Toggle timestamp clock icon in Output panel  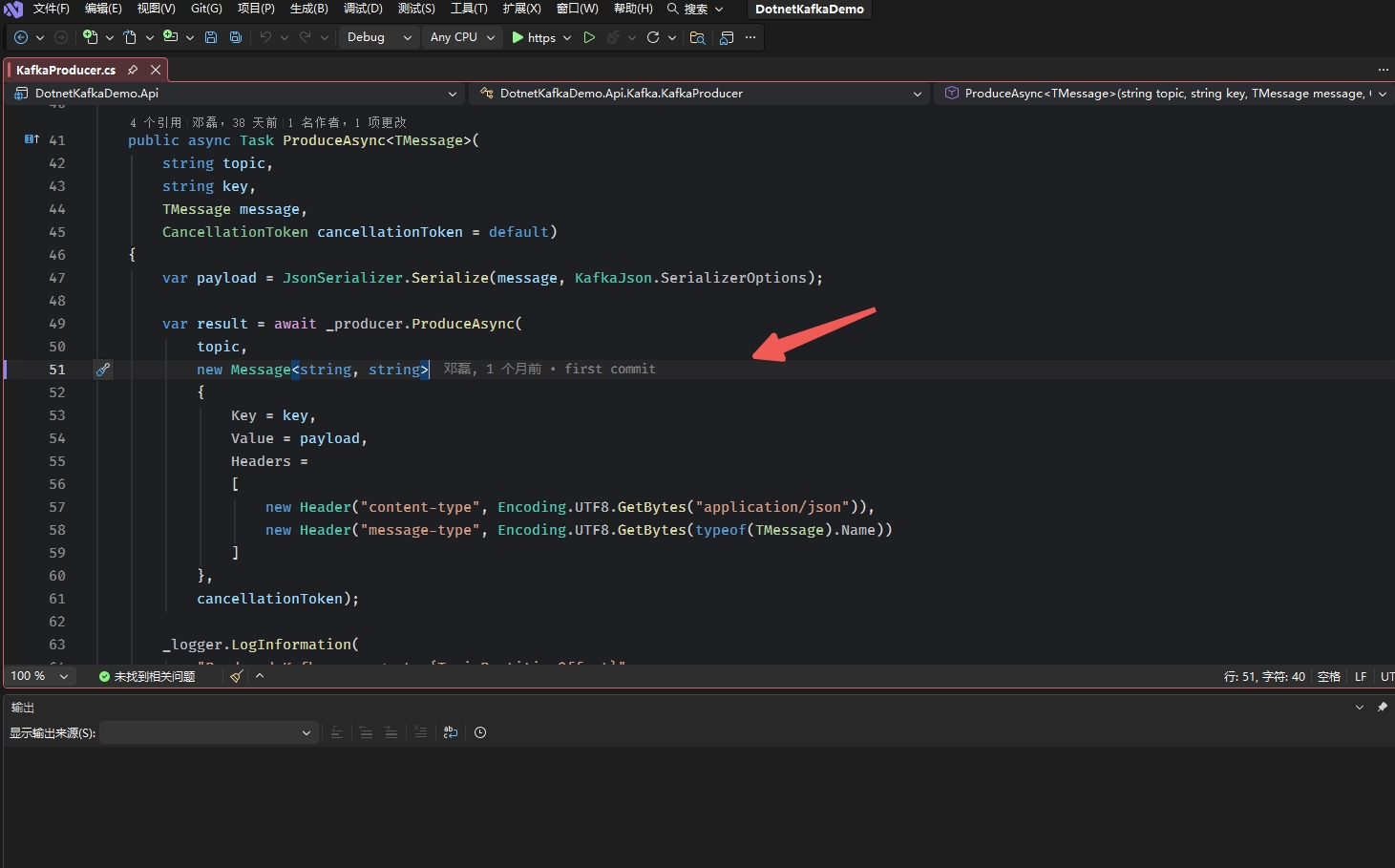tap(480, 732)
